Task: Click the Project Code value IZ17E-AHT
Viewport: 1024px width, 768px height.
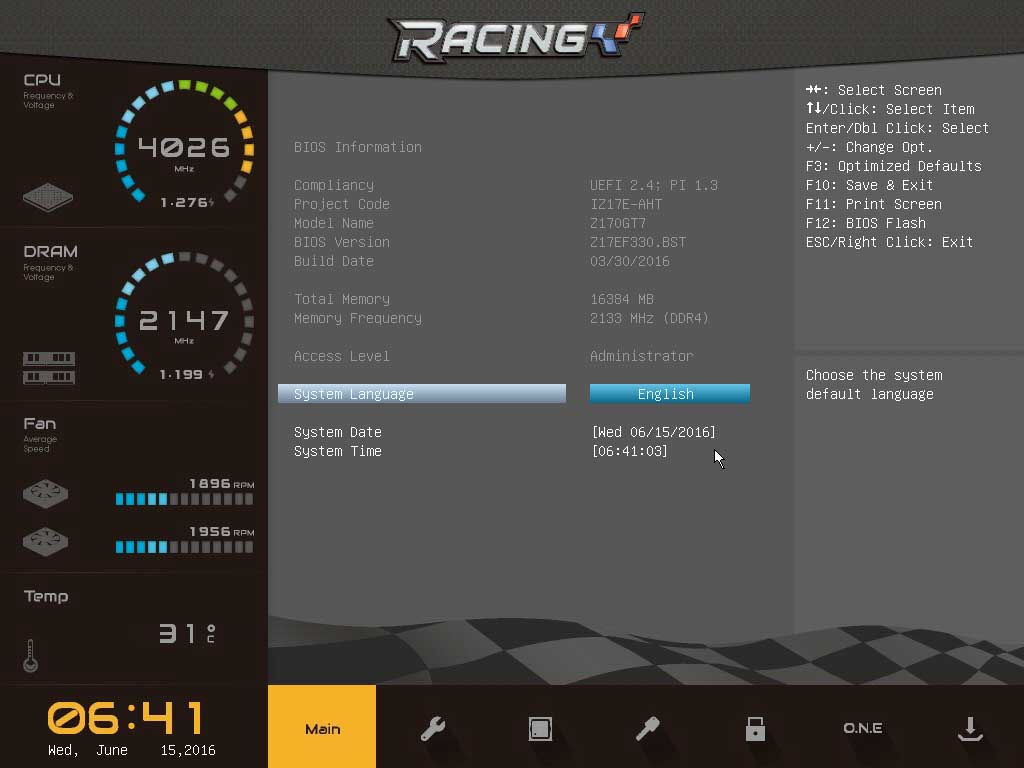Action: tap(626, 204)
